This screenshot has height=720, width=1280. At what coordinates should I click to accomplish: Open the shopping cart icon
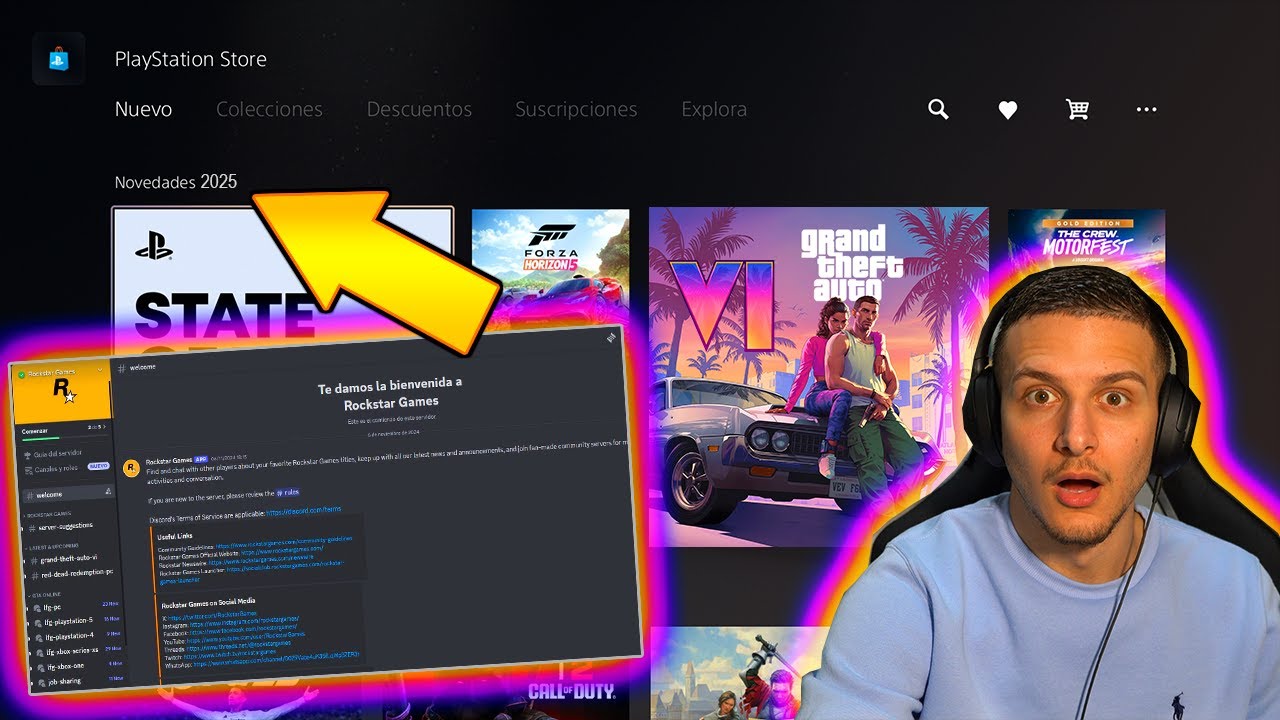(x=1077, y=109)
